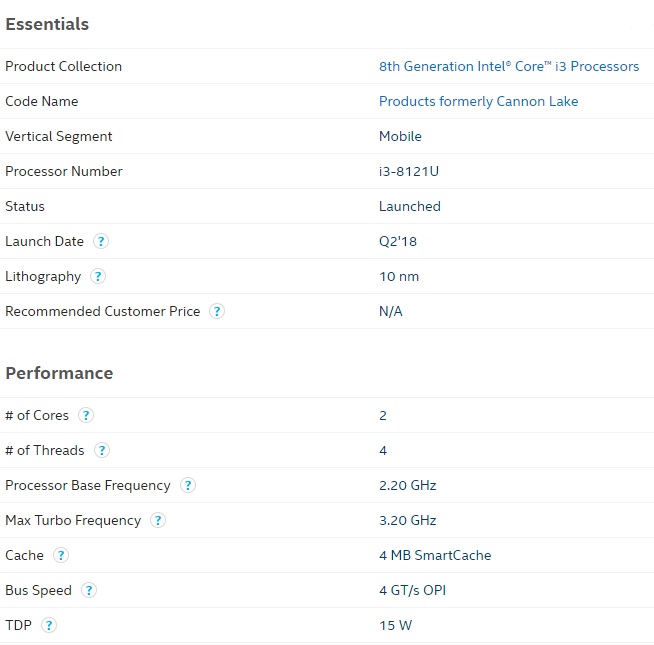Show the Cache help tooltip icon
The image size is (654, 645).
[x=61, y=556]
